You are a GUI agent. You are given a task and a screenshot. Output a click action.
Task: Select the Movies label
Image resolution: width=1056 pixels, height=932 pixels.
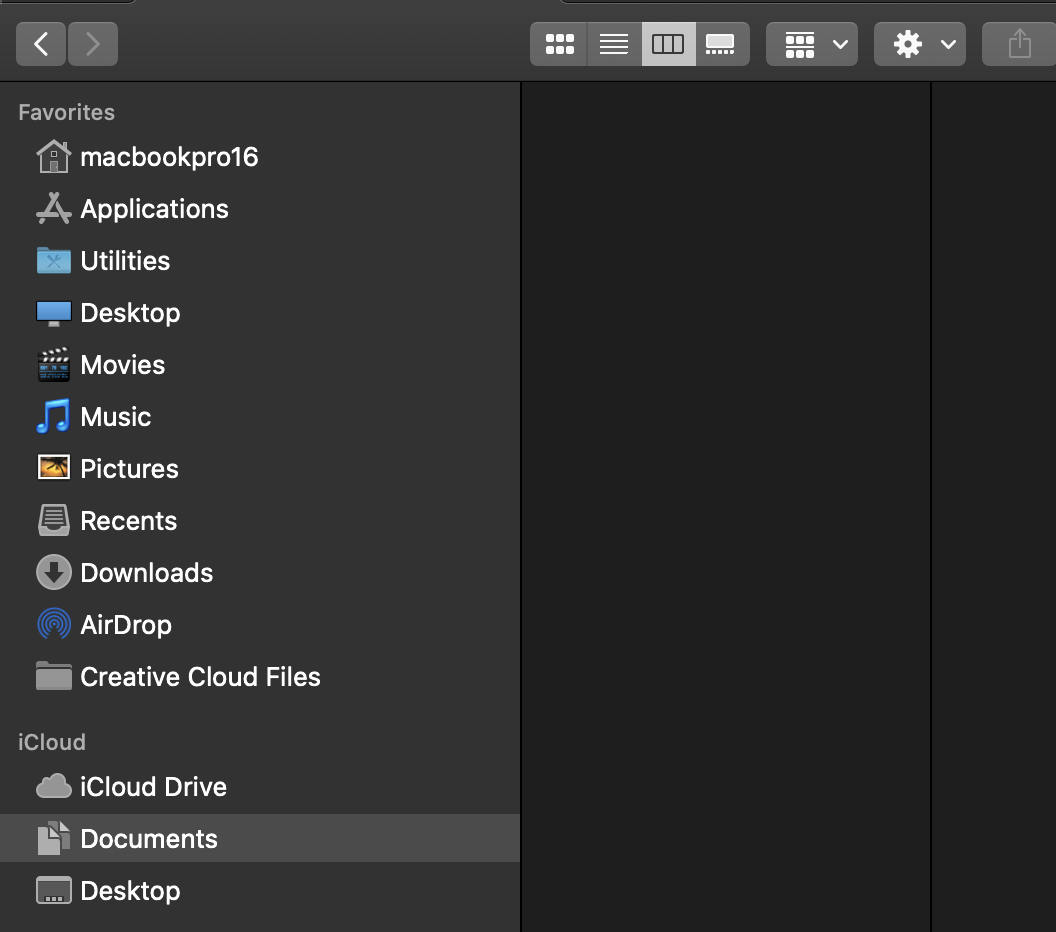pyautogui.click(x=123, y=365)
